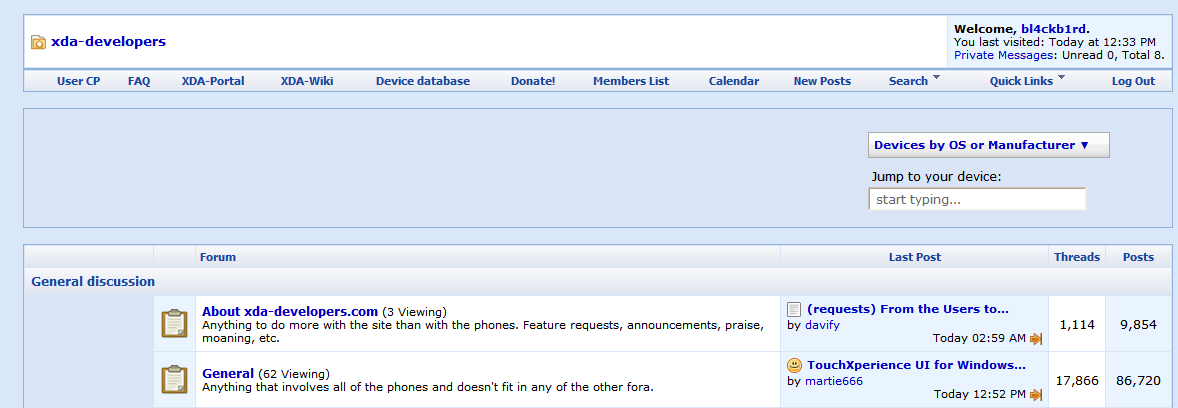Open the New Posts menu item
Screen dimensions: 1178x408
(x=822, y=81)
